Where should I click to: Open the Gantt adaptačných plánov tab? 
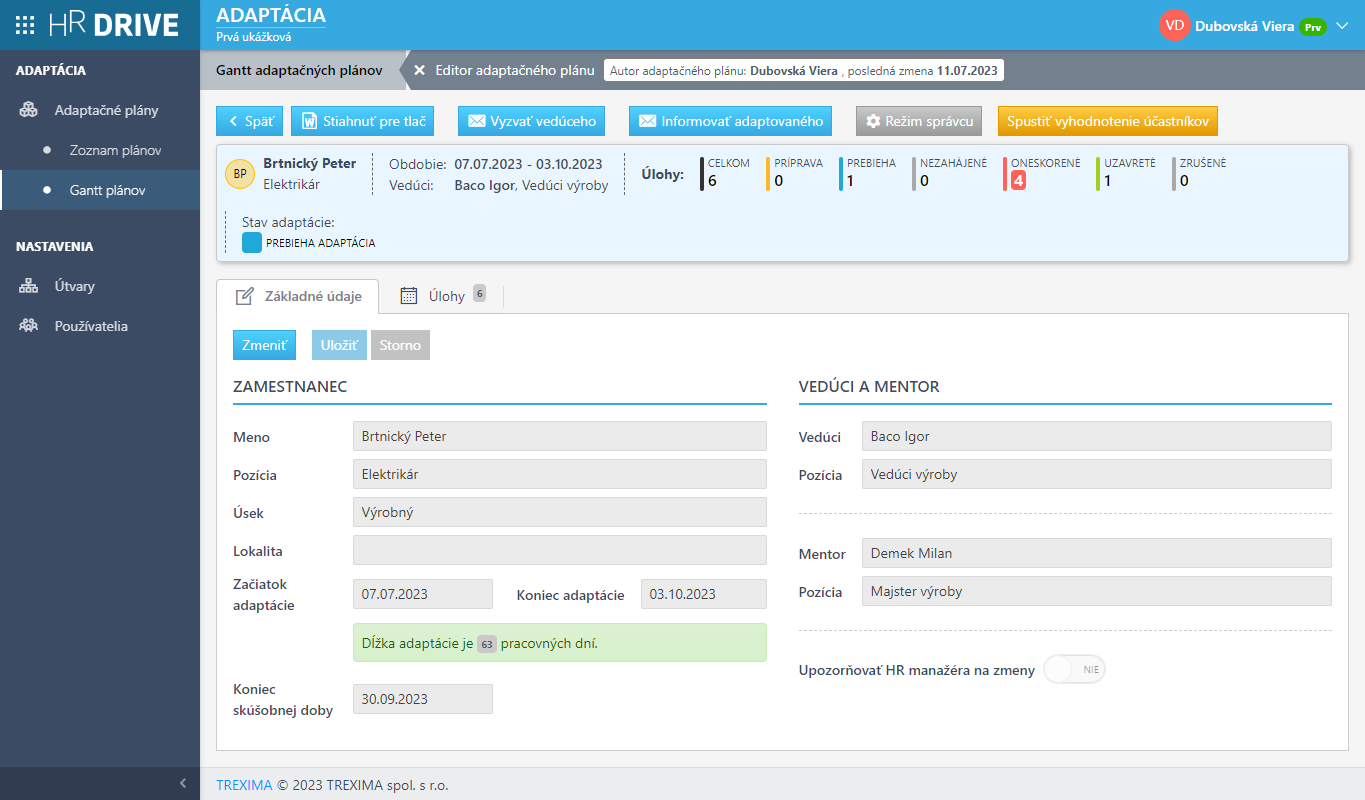tap(299, 71)
